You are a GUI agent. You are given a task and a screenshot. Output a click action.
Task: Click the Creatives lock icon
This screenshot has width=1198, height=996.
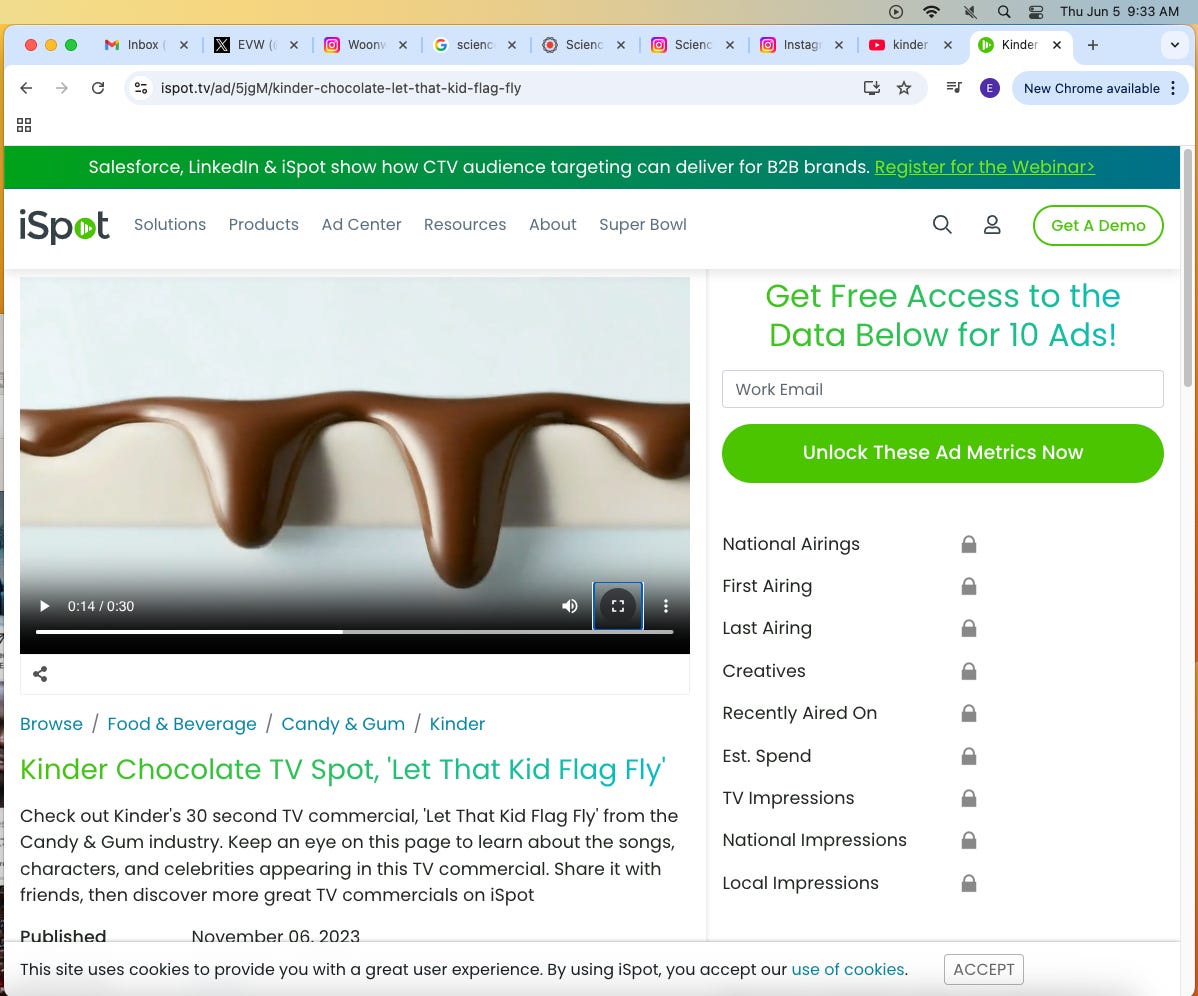(x=969, y=671)
